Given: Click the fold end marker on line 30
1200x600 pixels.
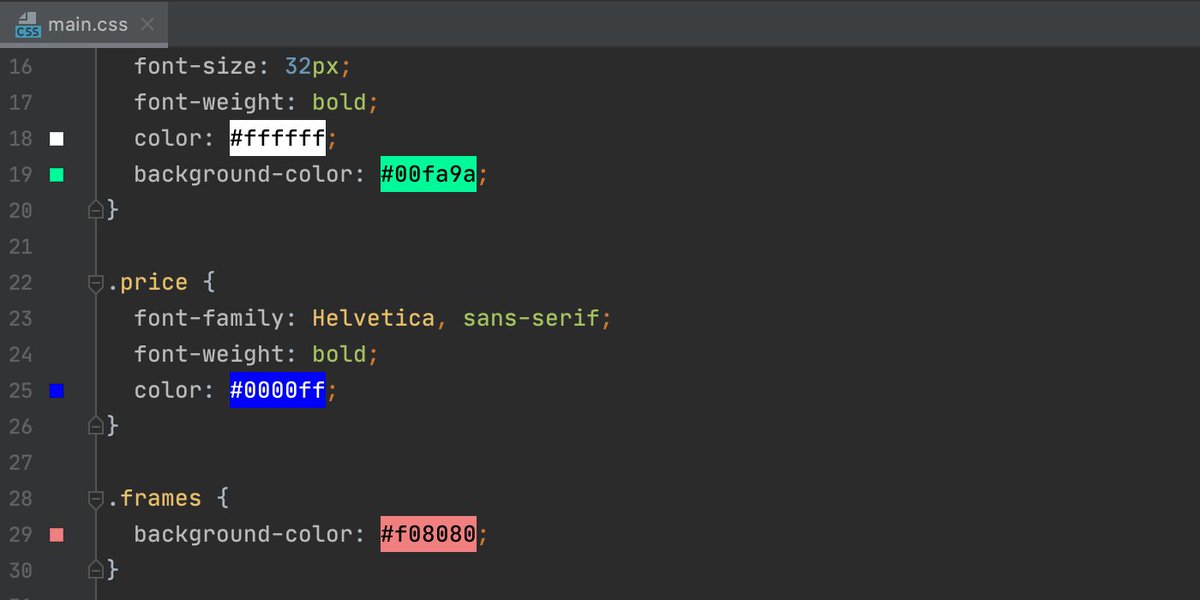Looking at the screenshot, I should (96, 570).
